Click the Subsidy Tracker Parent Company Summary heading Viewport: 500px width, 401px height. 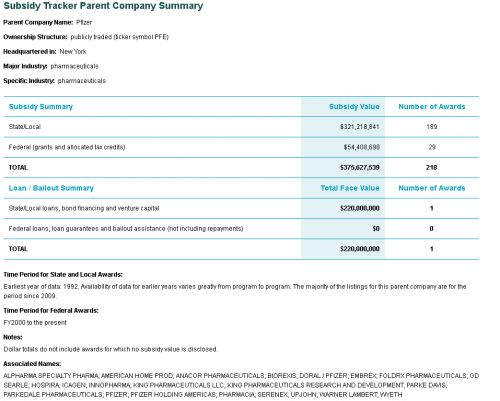[x=103, y=6]
